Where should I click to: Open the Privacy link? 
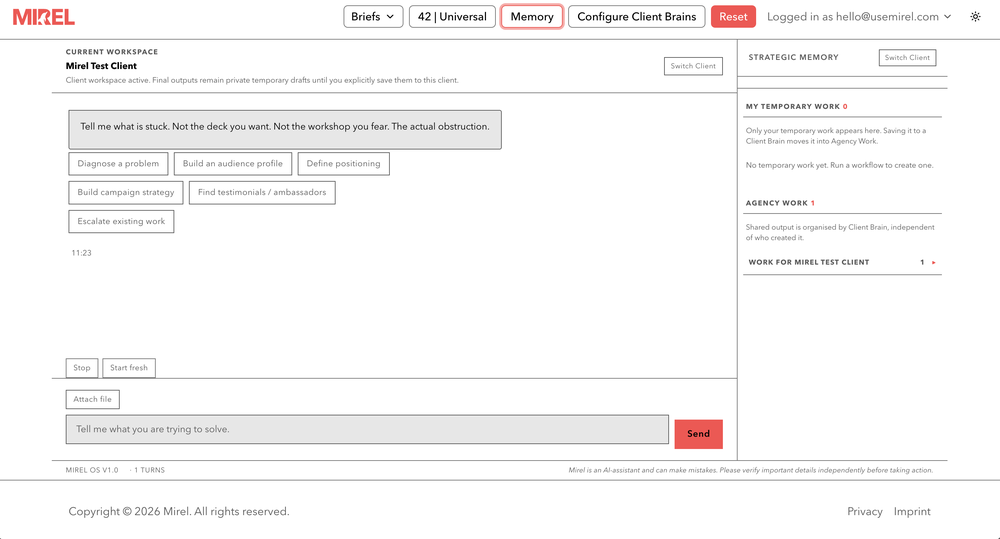(x=864, y=512)
